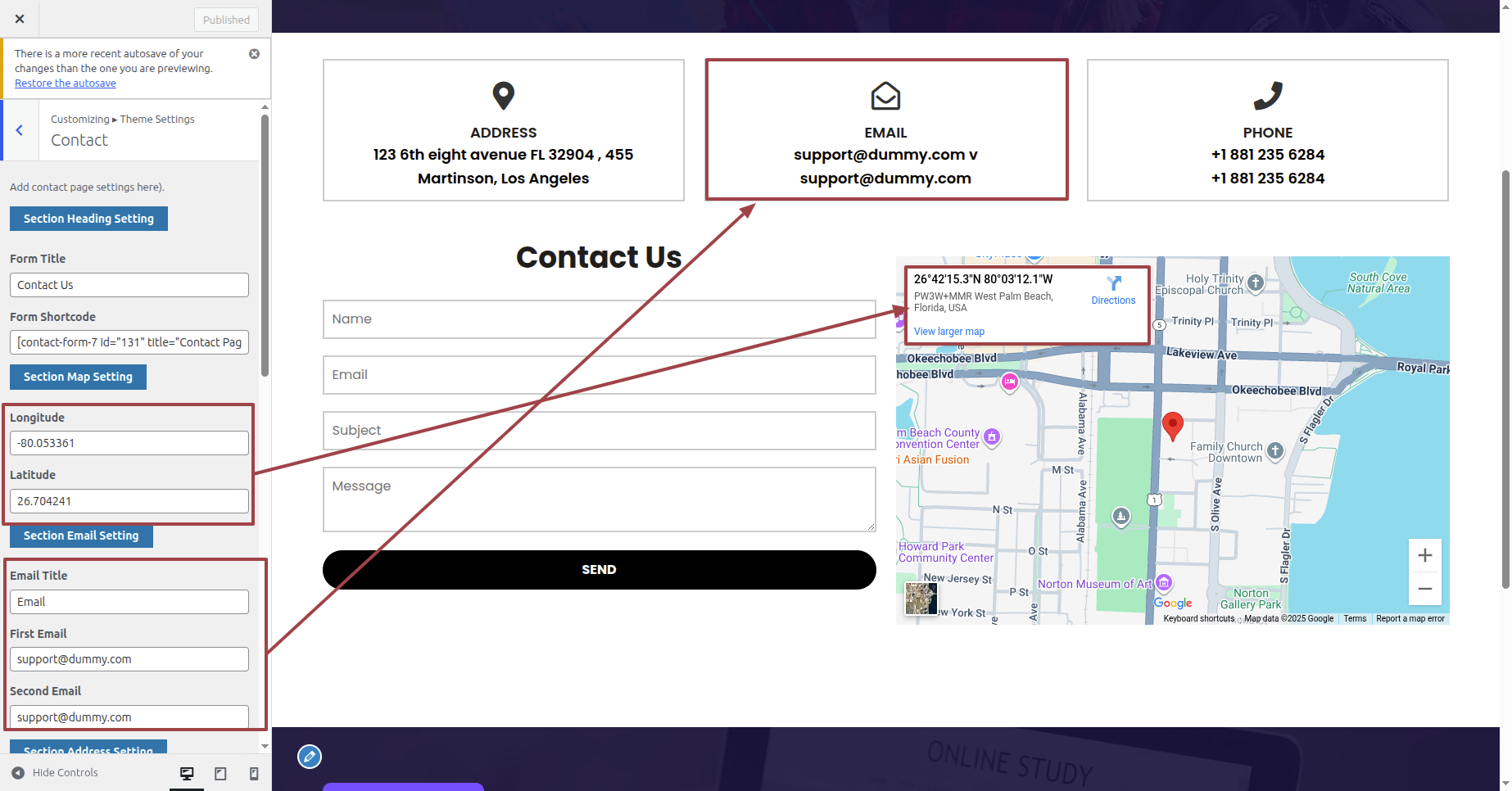Image resolution: width=1512 pixels, height=791 pixels.
Task: Click the Message textarea in the form
Action: [x=599, y=499]
